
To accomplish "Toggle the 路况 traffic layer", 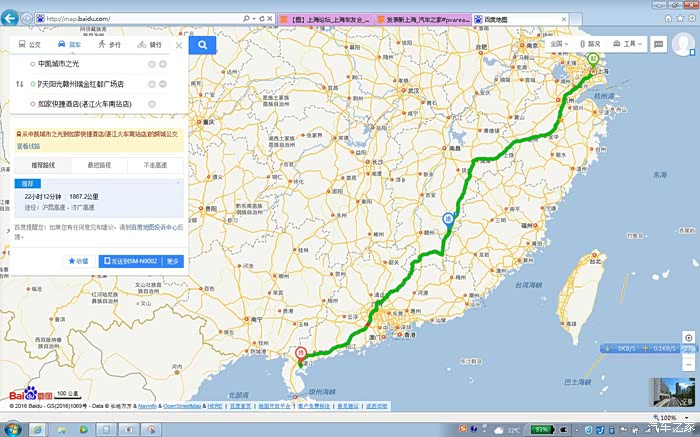I will 590,44.
